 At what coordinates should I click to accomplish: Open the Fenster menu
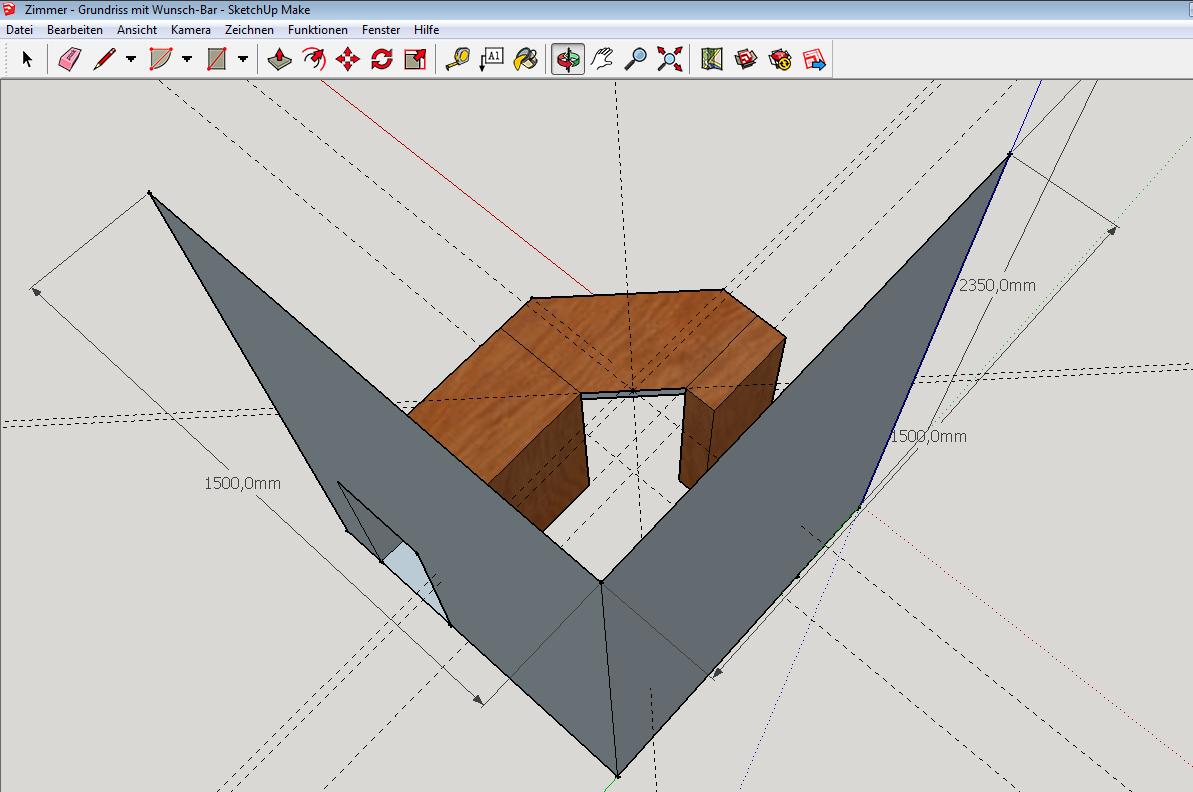click(x=381, y=30)
